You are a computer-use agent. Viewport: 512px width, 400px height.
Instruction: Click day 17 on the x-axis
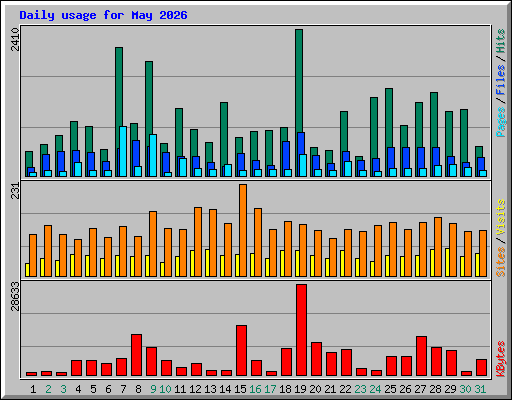[270, 389]
